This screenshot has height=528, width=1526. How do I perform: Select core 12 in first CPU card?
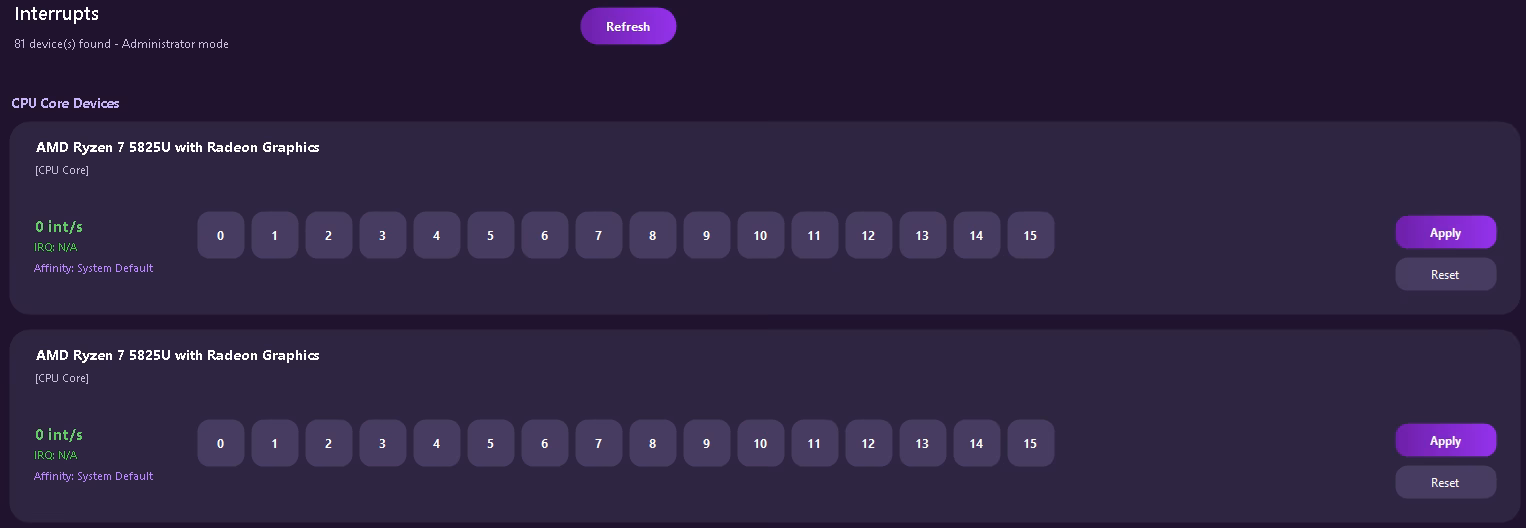(x=869, y=235)
